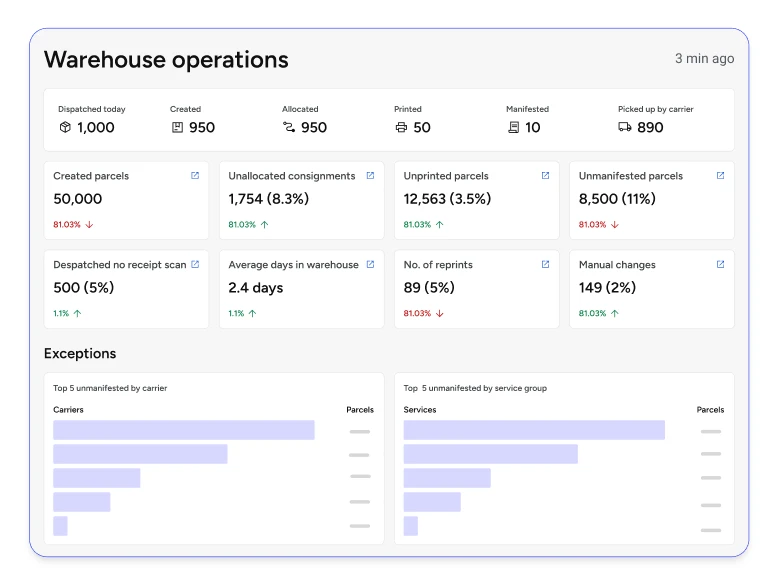This screenshot has height=585, width=779.
Task: Click the Created parcels value 50,000
Action: [78, 199]
